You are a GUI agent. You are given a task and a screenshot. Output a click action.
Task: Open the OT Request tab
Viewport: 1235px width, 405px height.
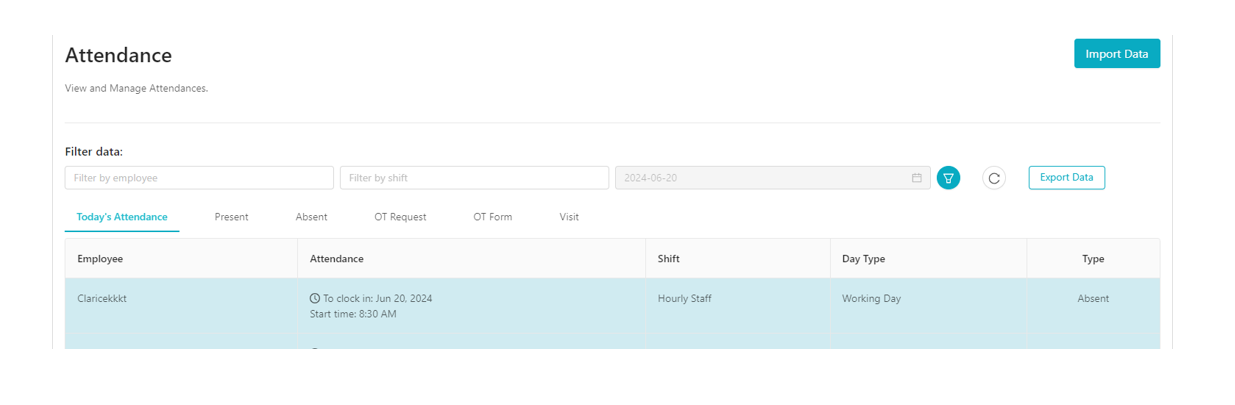point(400,217)
